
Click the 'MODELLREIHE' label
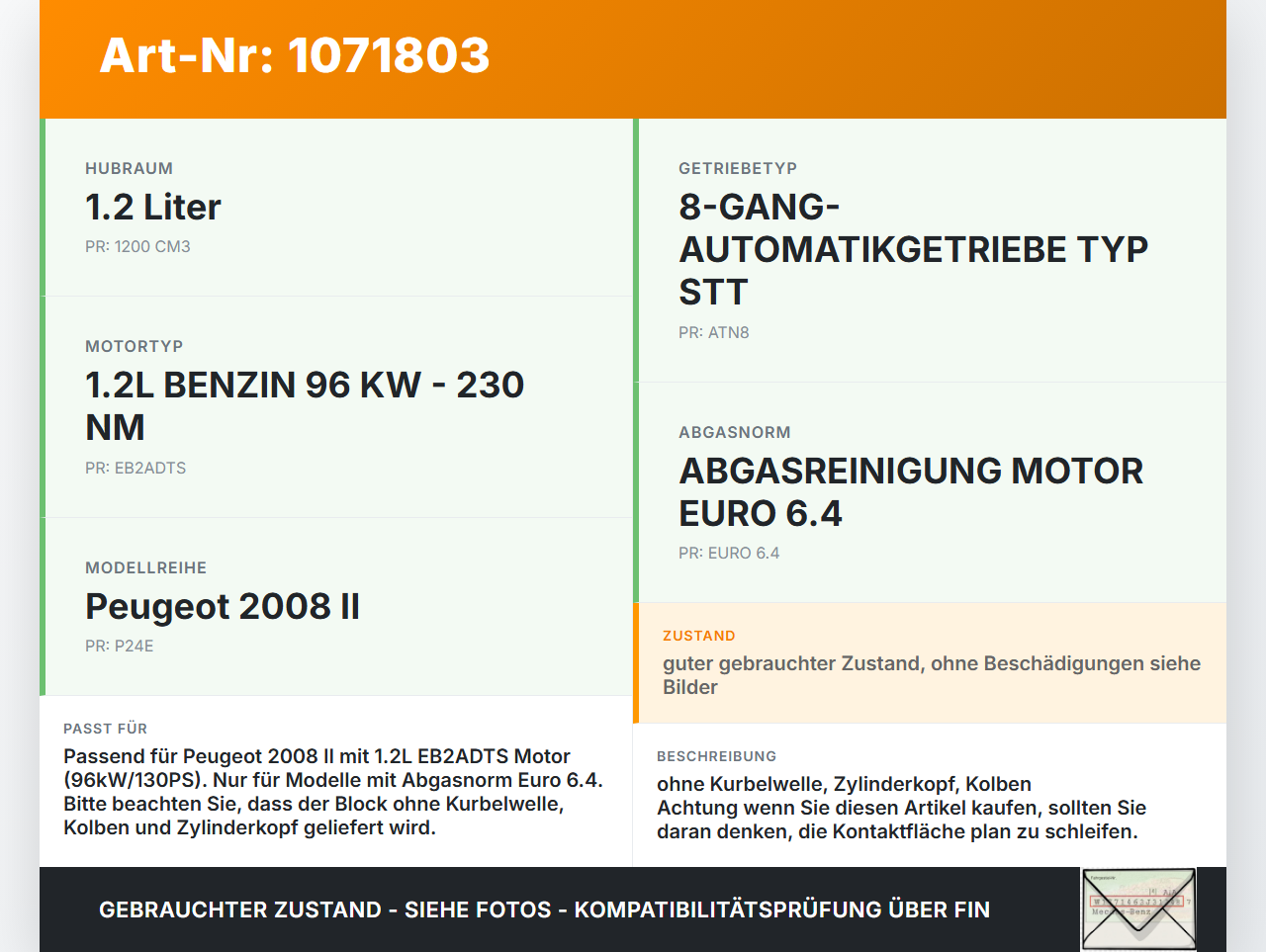(146, 567)
